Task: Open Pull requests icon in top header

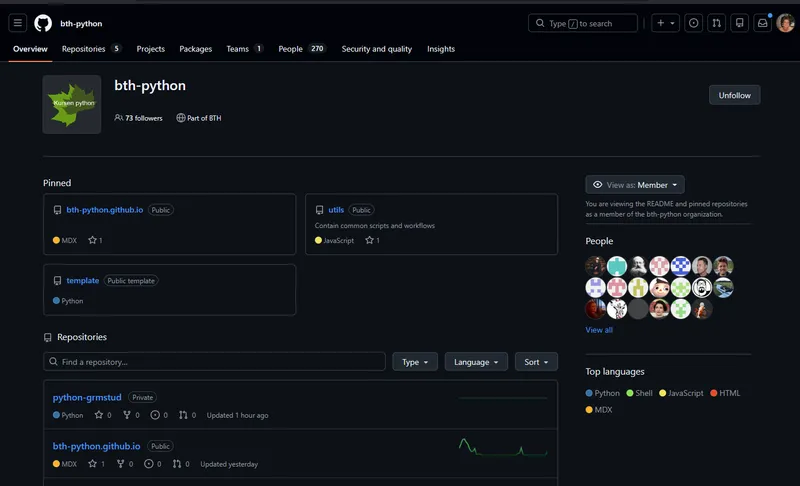Action: (x=716, y=23)
